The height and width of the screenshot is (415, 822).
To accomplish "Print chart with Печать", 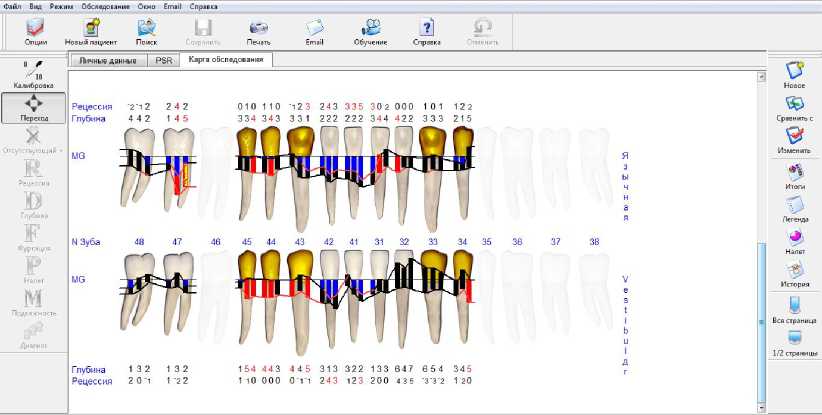I will 258,30.
